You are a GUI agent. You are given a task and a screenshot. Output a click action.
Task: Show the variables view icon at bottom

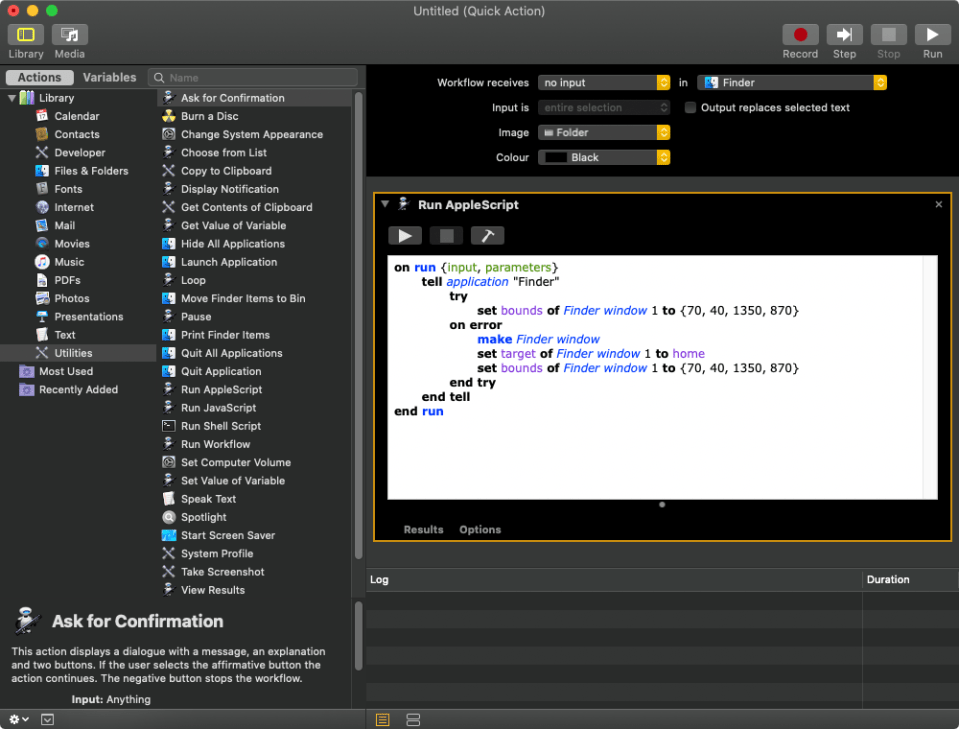tap(413, 720)
